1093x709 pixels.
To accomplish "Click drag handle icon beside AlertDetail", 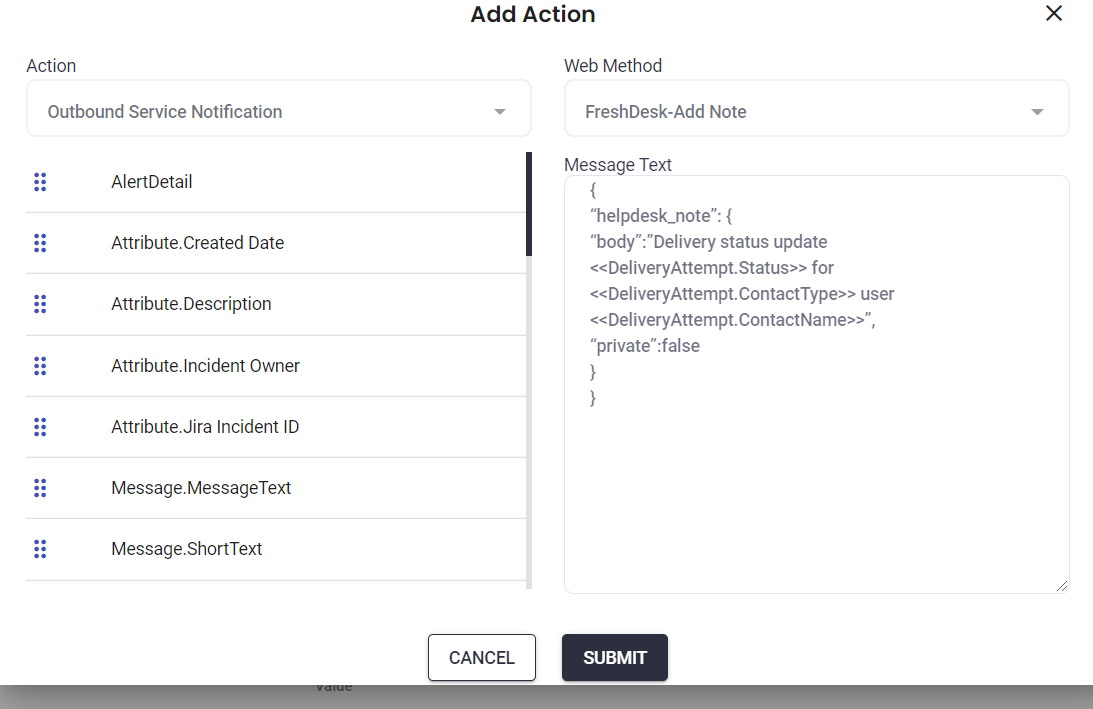I will coord(40,182).
